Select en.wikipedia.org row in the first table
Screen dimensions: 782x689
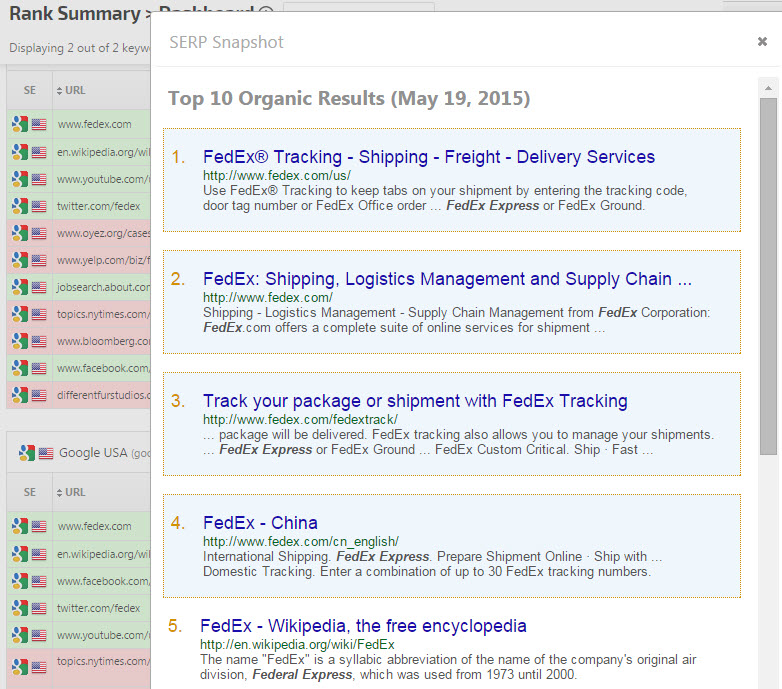[103, 152]
